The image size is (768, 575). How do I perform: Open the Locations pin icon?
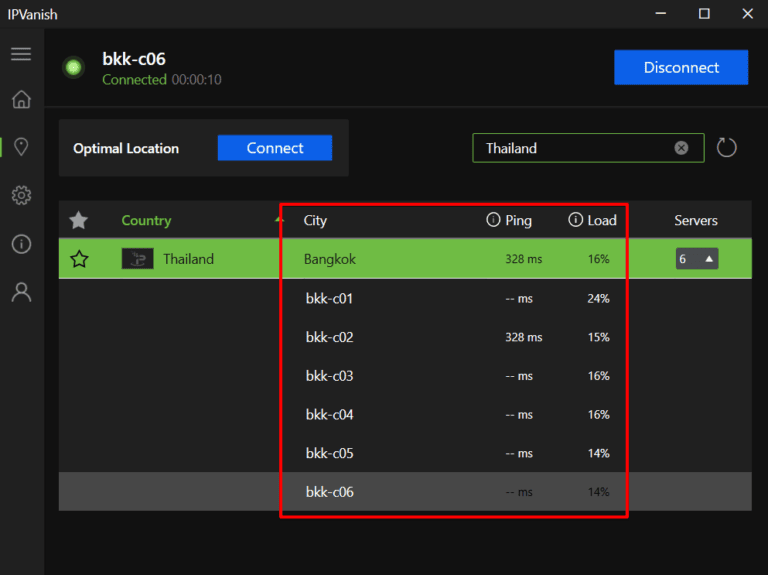(x=21, y=147)
